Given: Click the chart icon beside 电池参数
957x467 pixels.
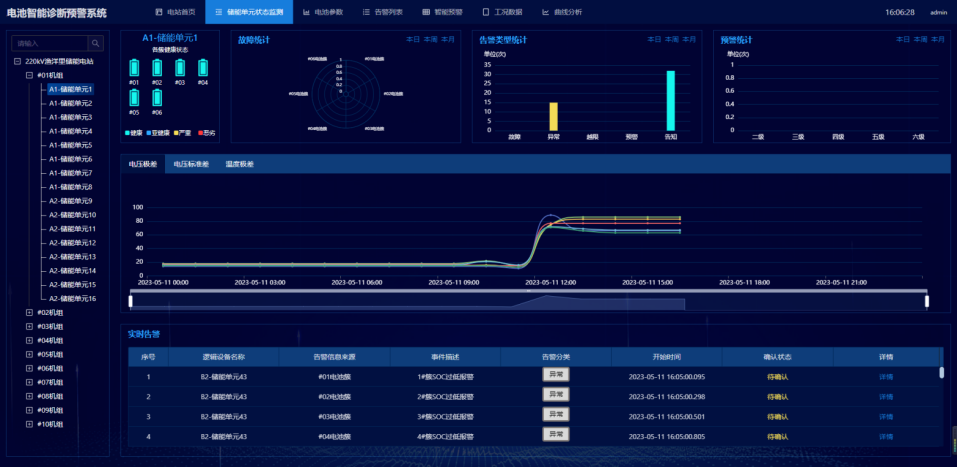Looking at the screenshot, I should tap(306, 12).
